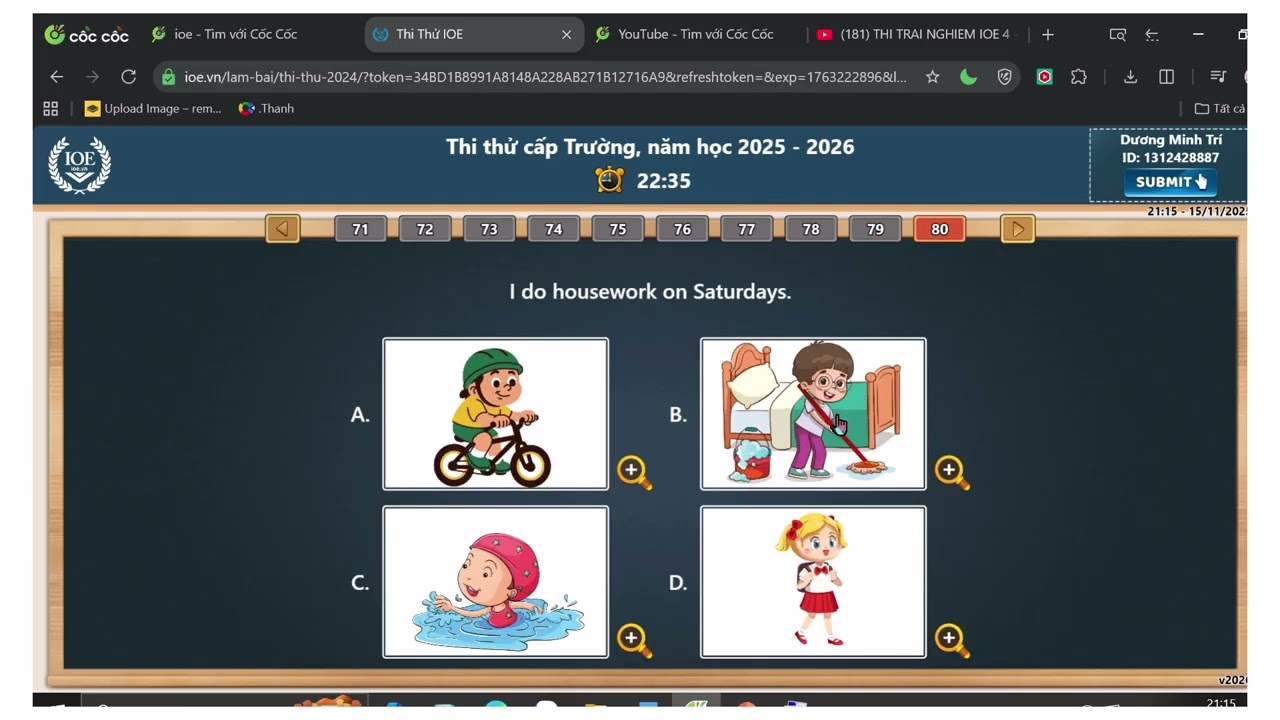Click the back-arrow list icon in the title bar
This screenshot has height=720, width=1280.
[1152, 34]
